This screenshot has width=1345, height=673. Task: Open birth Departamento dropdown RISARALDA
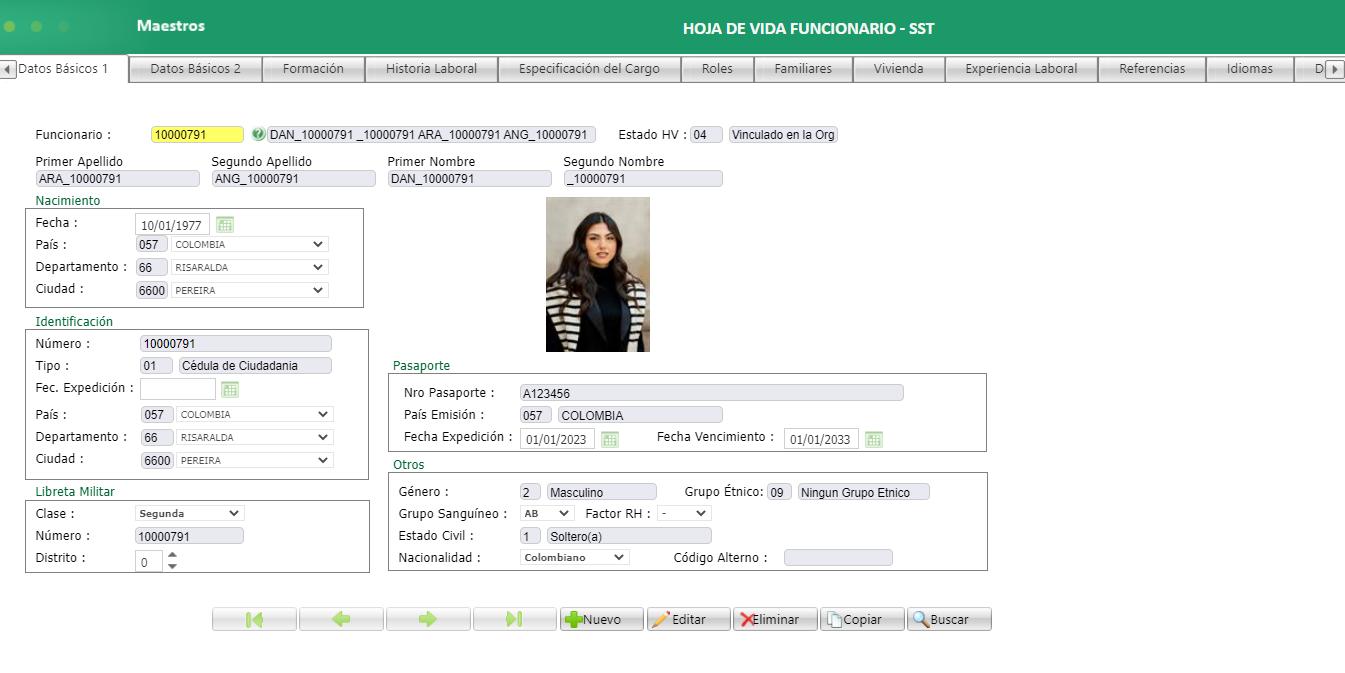(250, 267)
